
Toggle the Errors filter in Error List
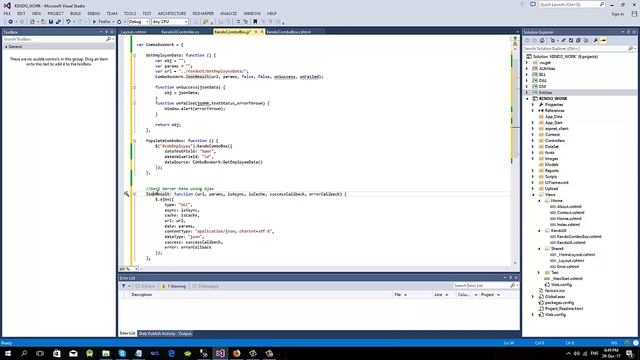pos(145,286)
